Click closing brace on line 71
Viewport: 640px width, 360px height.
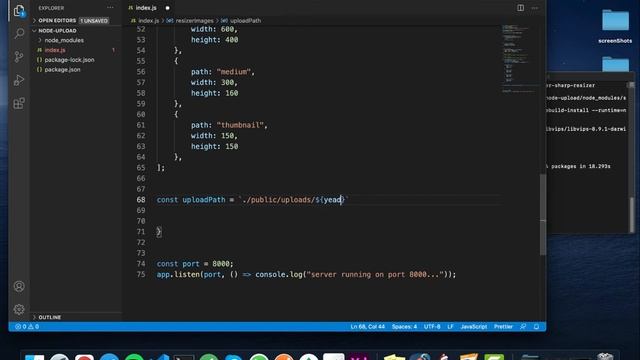pos(159,232)
